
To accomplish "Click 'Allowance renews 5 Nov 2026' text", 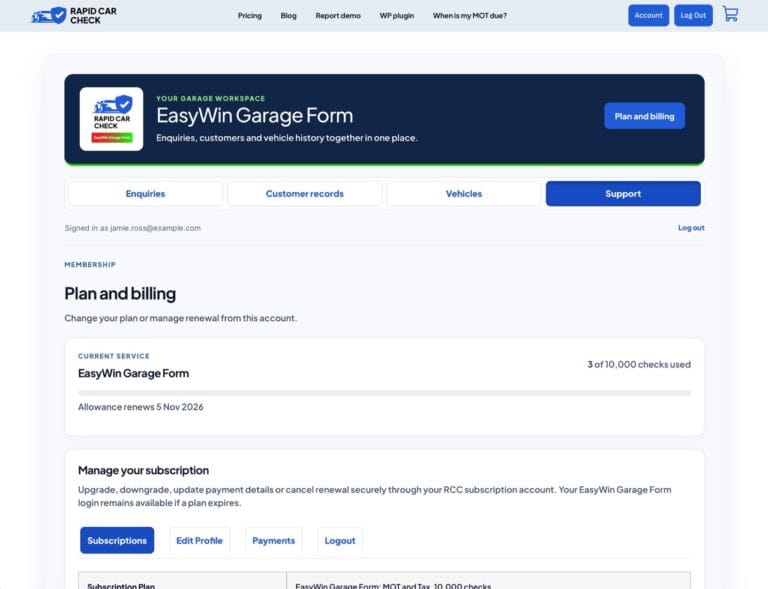I will pos(141,407).
